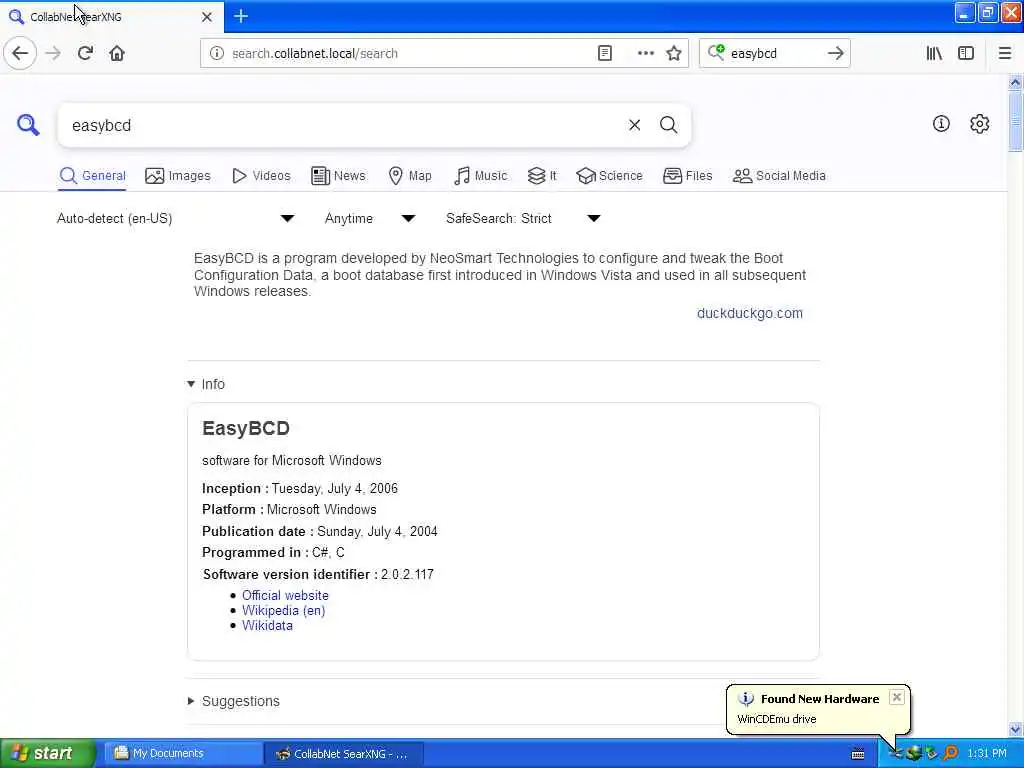Dismiss the Found New Hardware balloon
The height and width of the screenshot is (768, 1024).
click(x=897, y=697)
